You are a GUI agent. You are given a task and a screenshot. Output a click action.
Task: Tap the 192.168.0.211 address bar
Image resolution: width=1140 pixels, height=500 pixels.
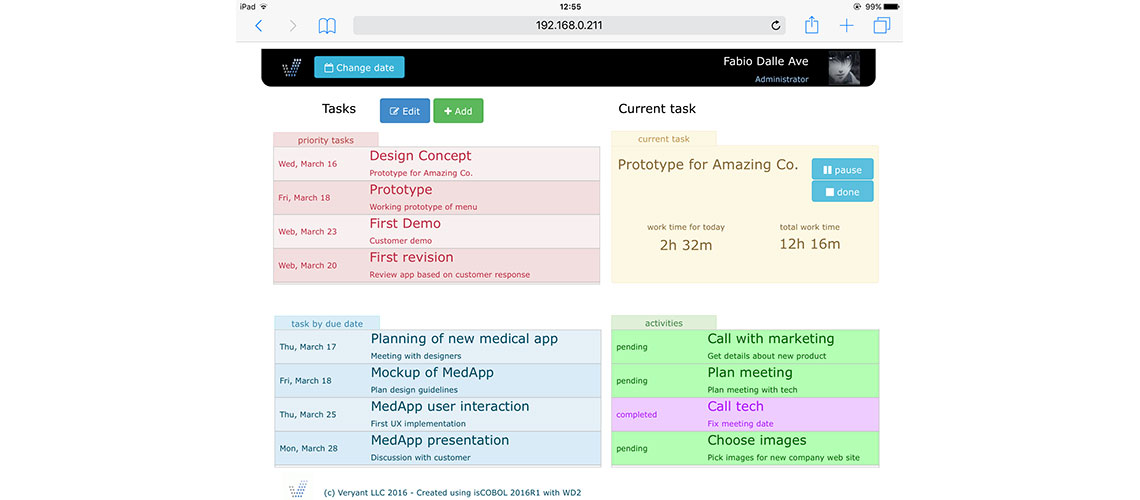tap(568, 26)
